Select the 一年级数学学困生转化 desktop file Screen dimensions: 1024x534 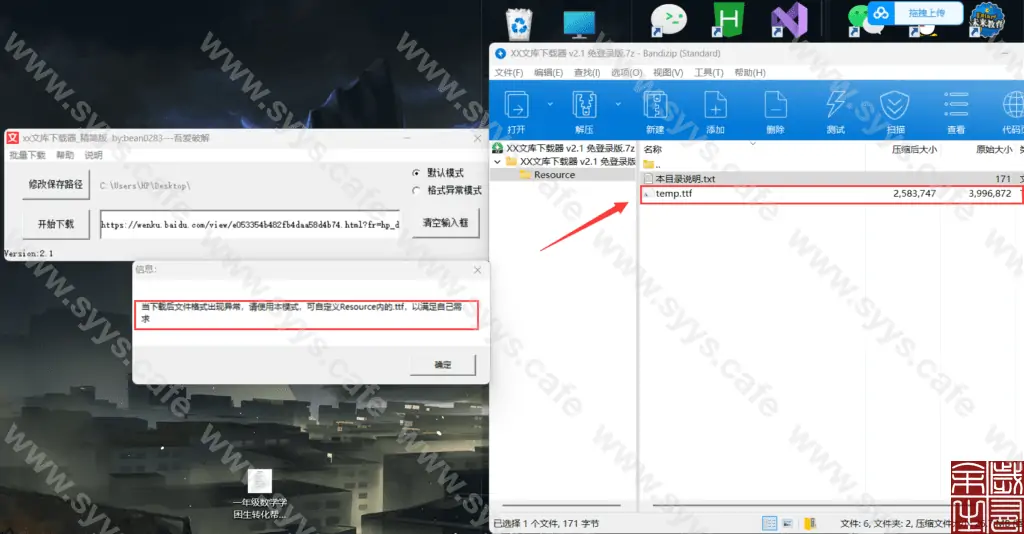[x=260, y=494]
